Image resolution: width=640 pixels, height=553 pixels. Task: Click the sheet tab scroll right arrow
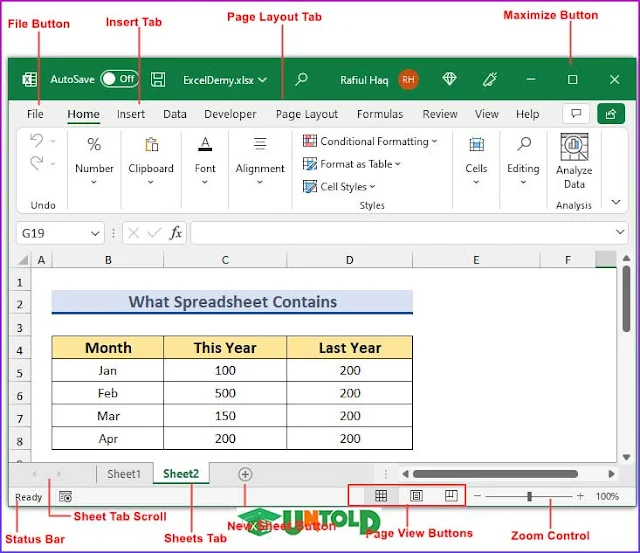click(59, 474)
